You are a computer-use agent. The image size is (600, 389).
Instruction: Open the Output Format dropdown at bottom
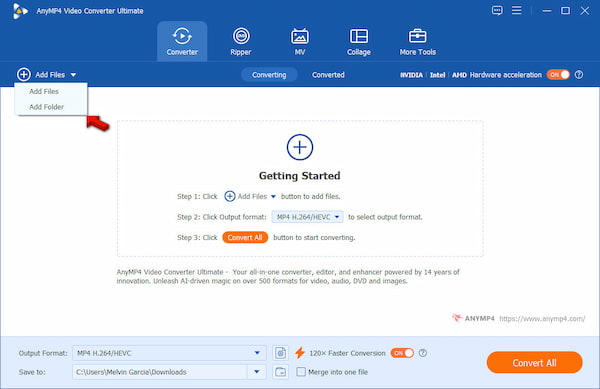click(169, 353)
